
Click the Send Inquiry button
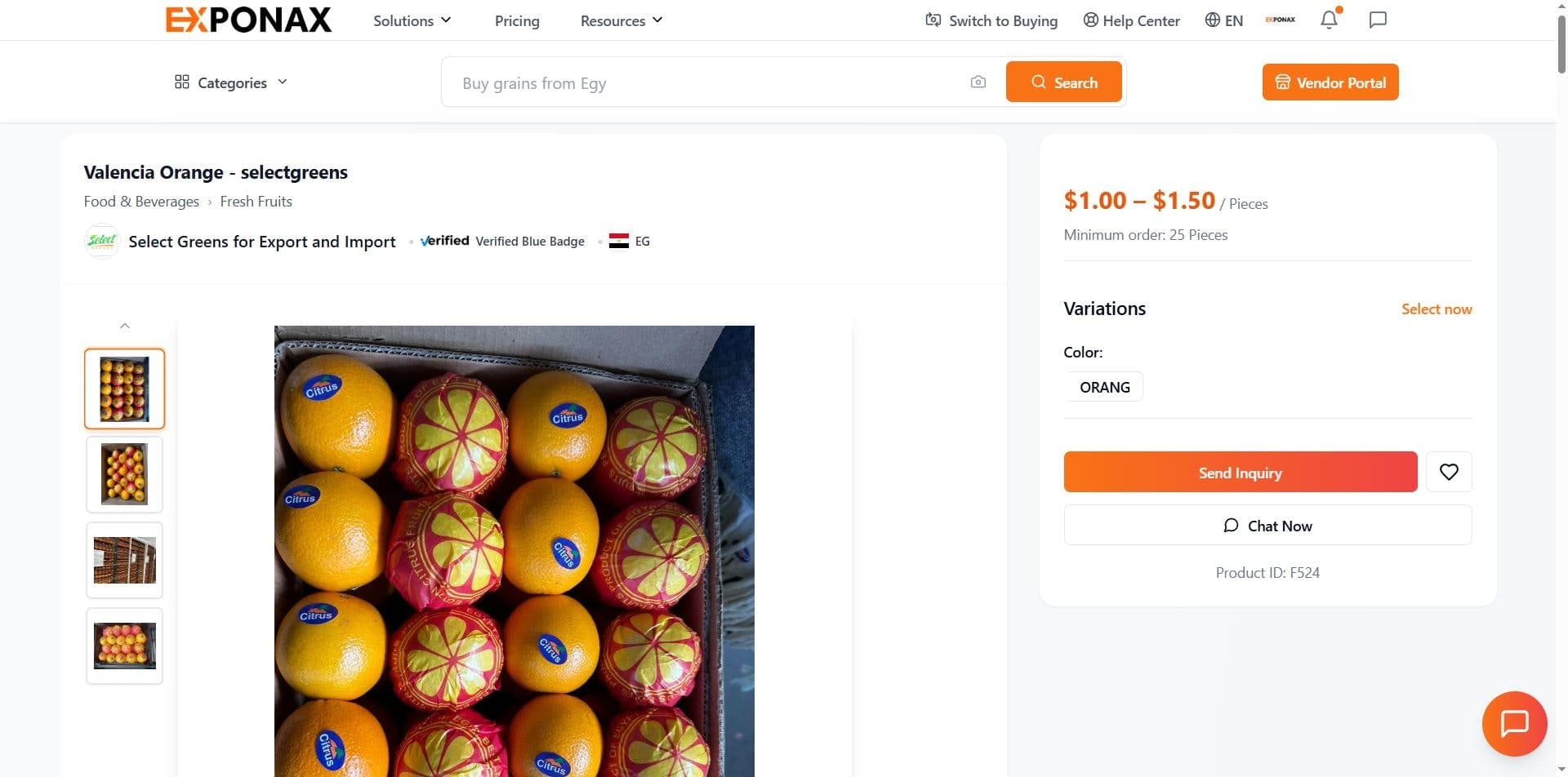(1240, 472)
